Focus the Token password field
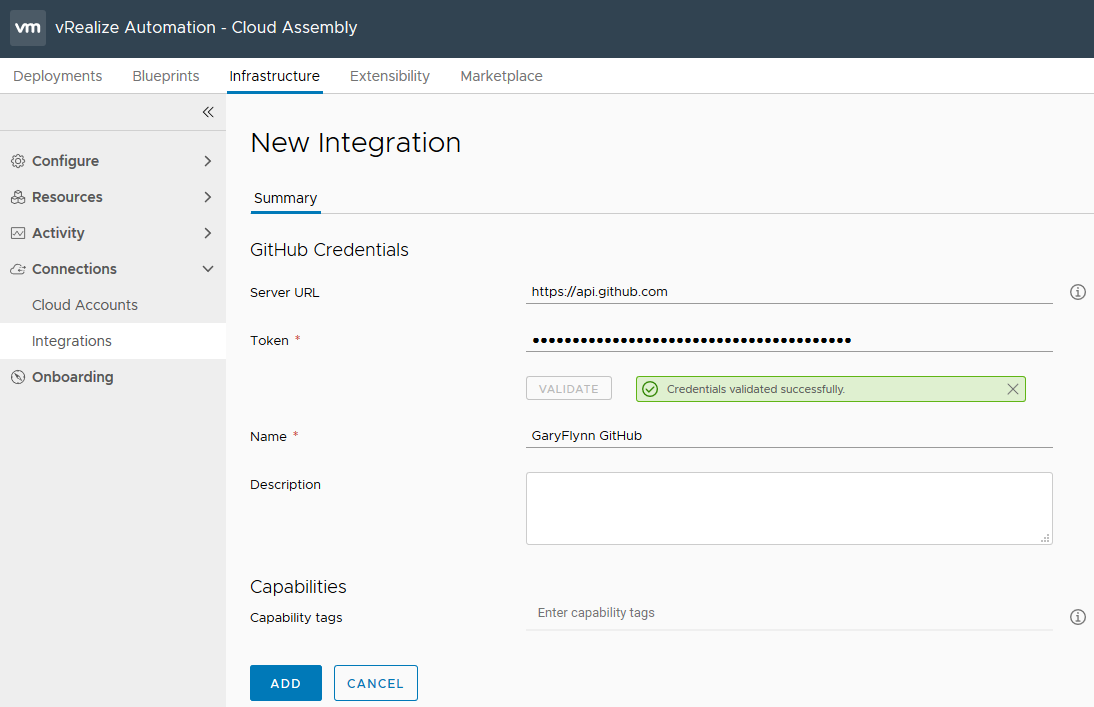Image resolution: width=1094 pixels, height=707 pixels. pyautogui.click(x=789, y=340)
